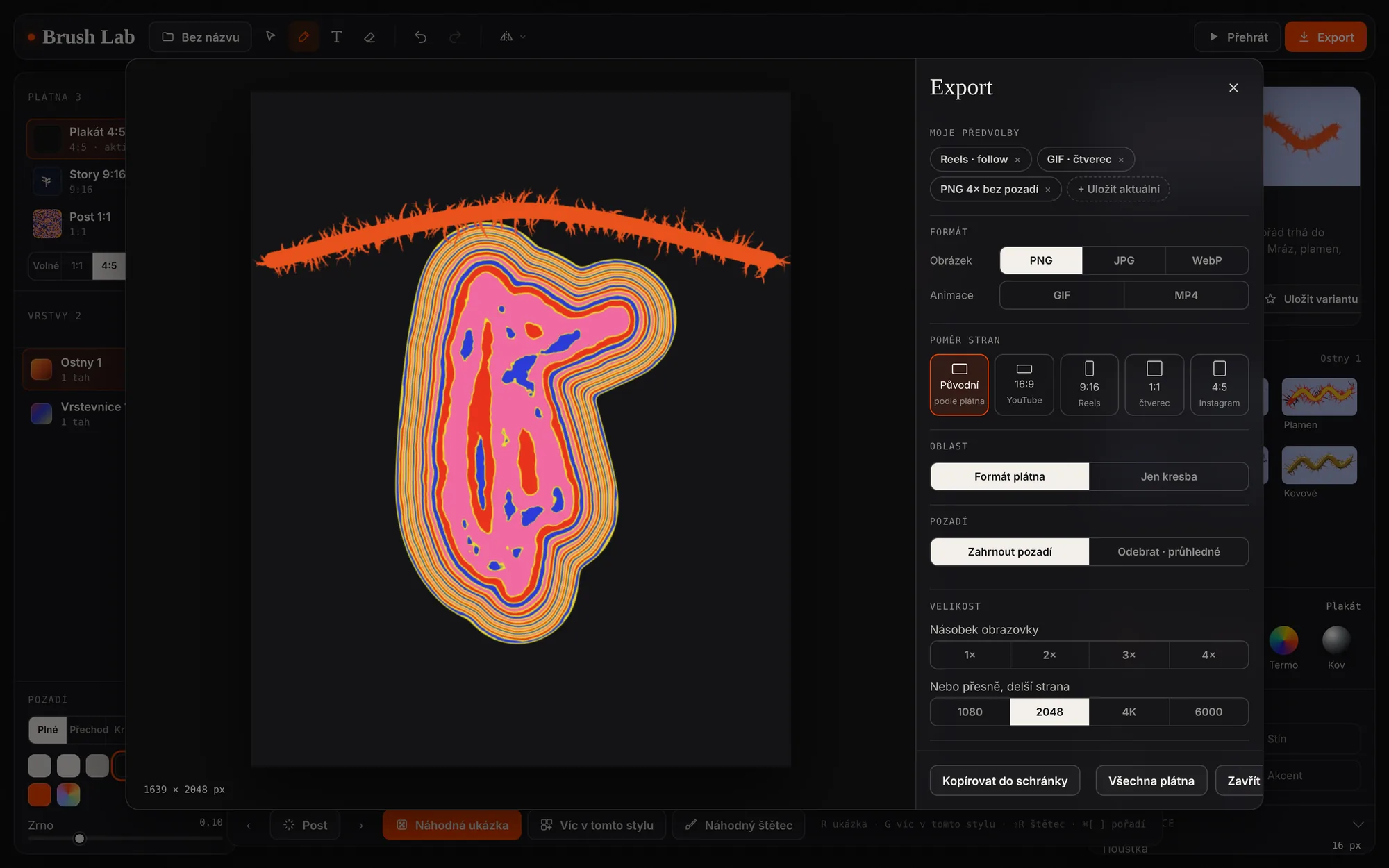The height and width of the screenshot is (868, 1389).
Task: Choose GIF animation format
Action: pos(1061,295)
